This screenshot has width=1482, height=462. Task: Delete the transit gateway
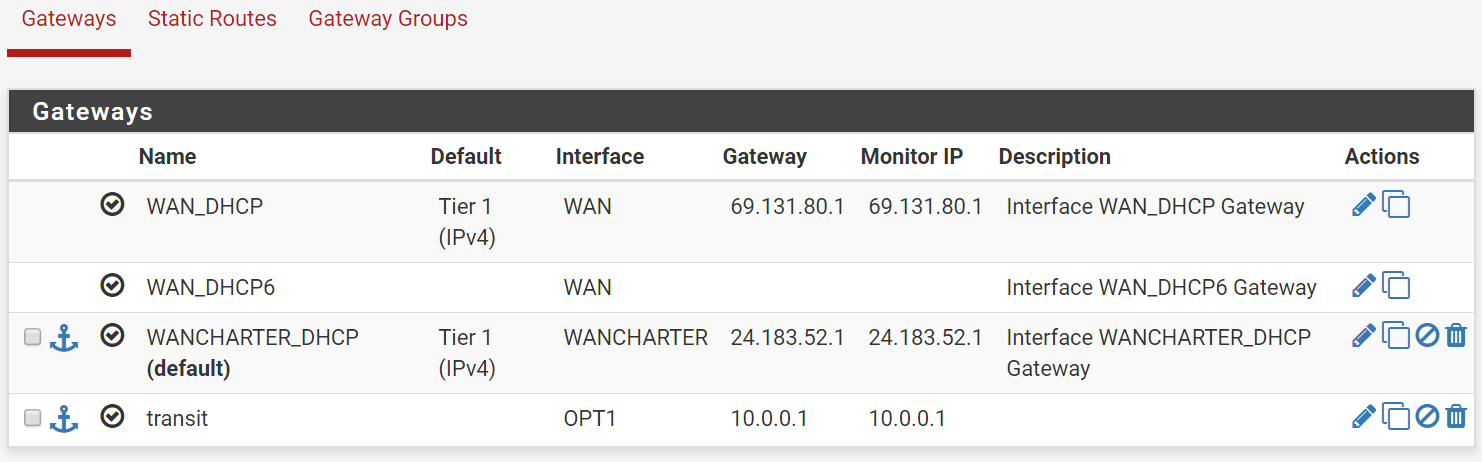[1457, 416]
